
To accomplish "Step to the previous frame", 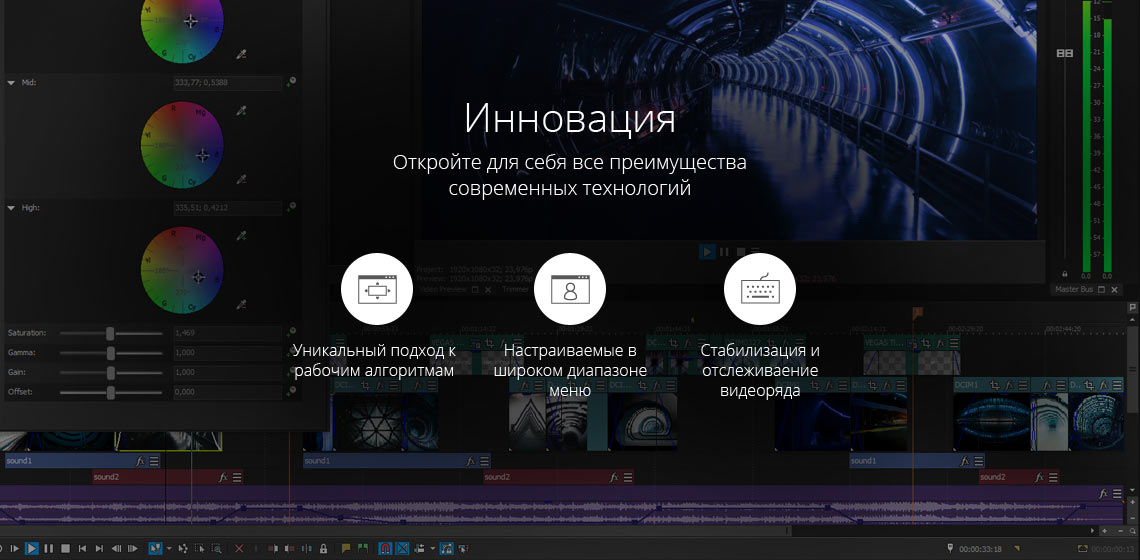I will [116, 548].
